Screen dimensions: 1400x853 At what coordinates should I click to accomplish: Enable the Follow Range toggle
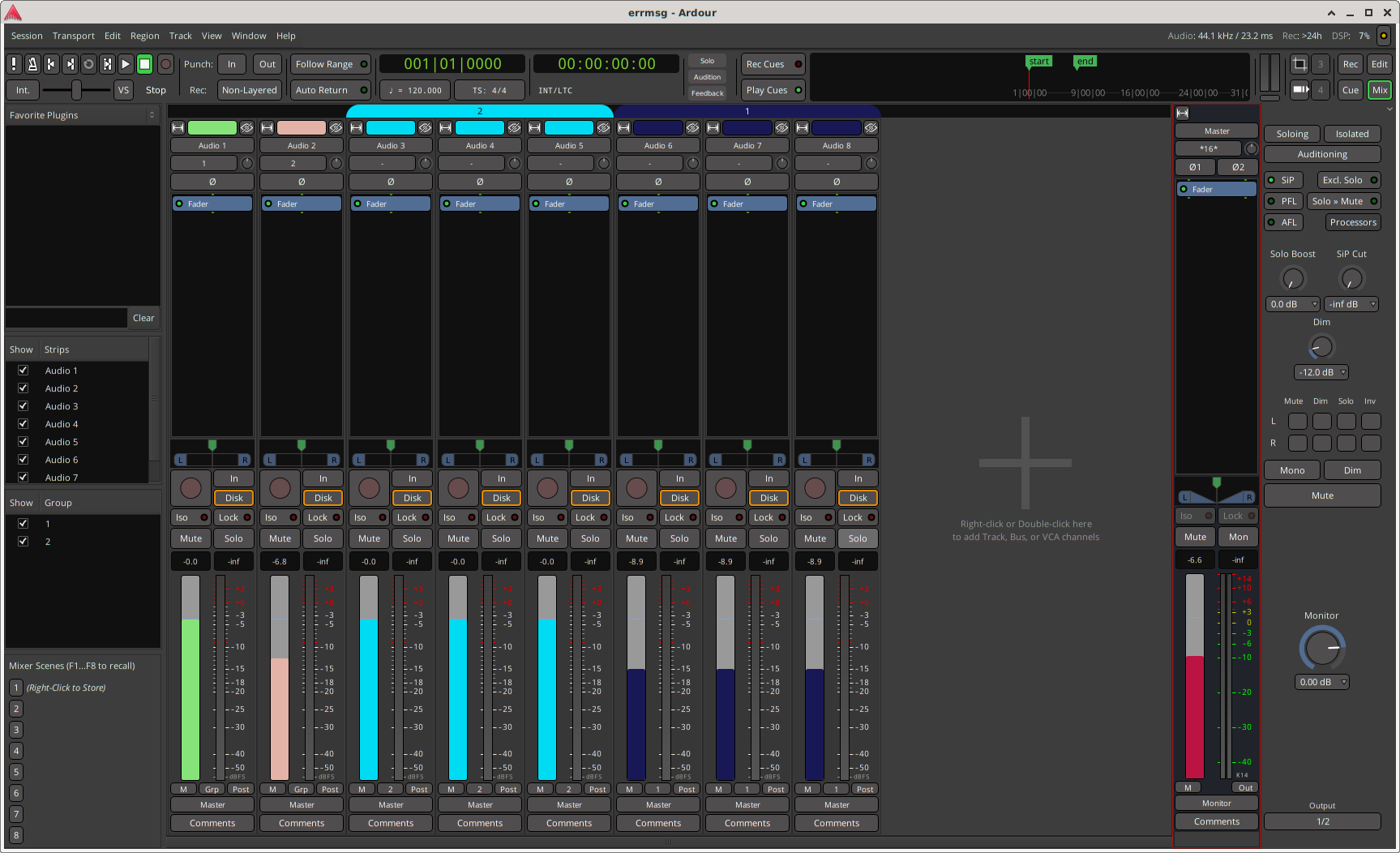[x=330, y=64]
